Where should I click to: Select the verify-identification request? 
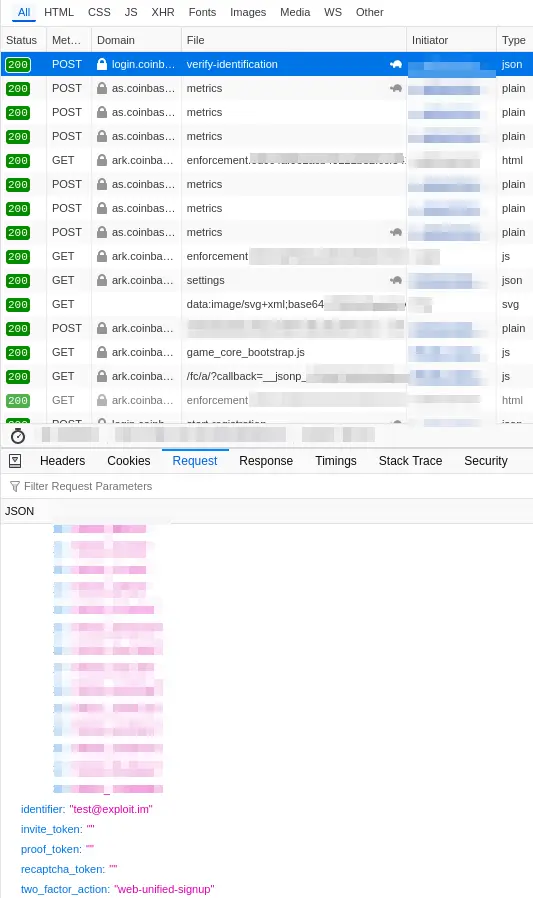[x=267, y=64]
